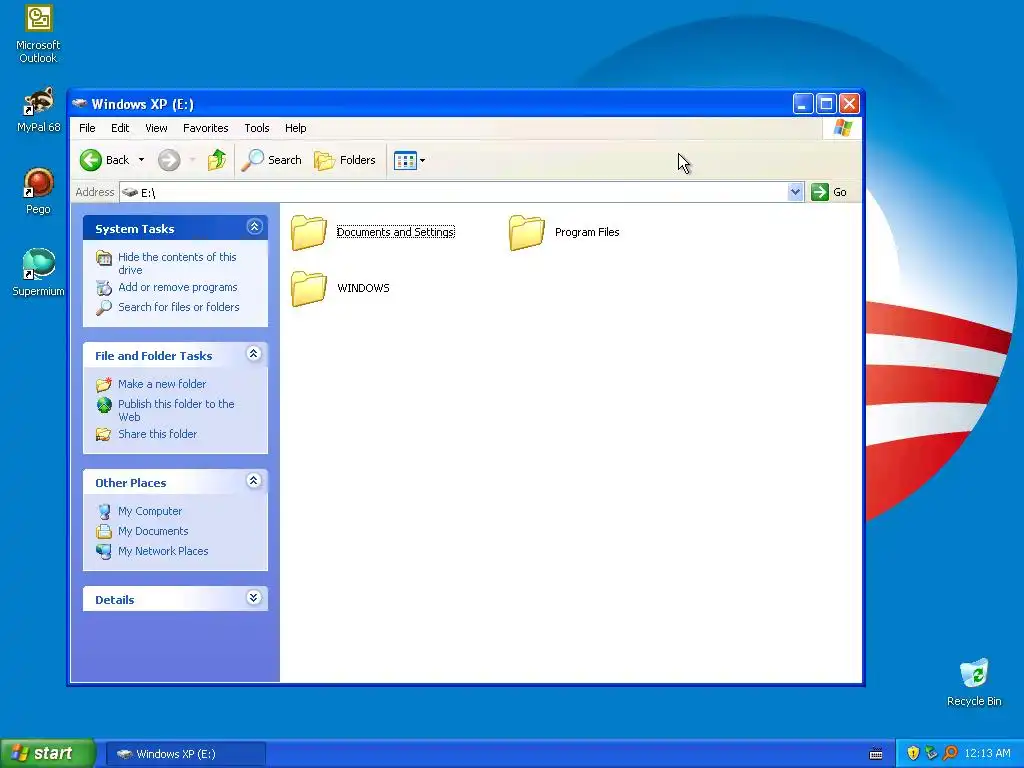Viewport: 1024px width, 768px height.
Task: Open the Back history dropdown arrow
Action: click(141, 160)
